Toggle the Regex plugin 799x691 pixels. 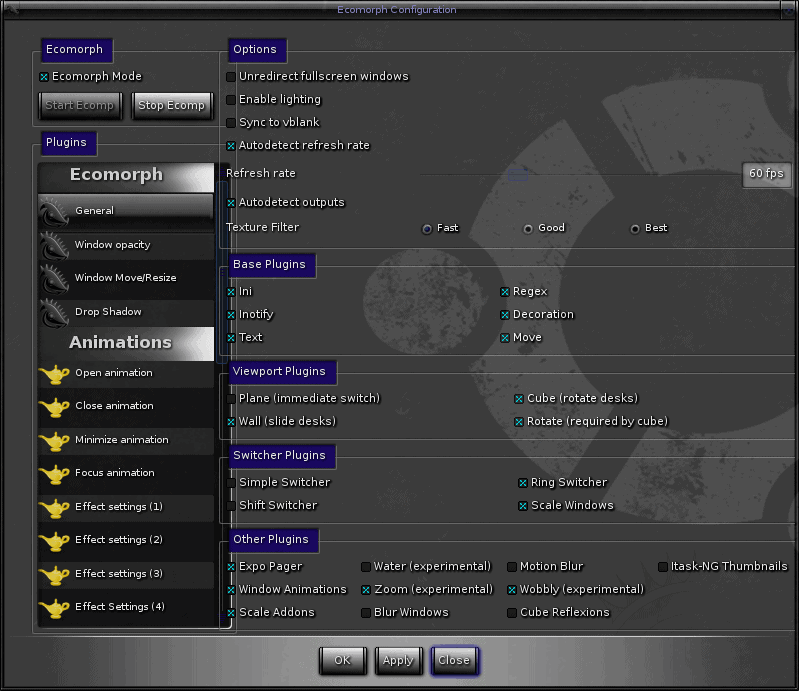[504, 292]
